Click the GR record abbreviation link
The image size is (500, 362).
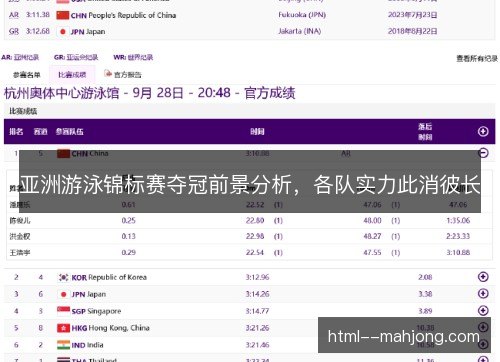coord(14,31)
